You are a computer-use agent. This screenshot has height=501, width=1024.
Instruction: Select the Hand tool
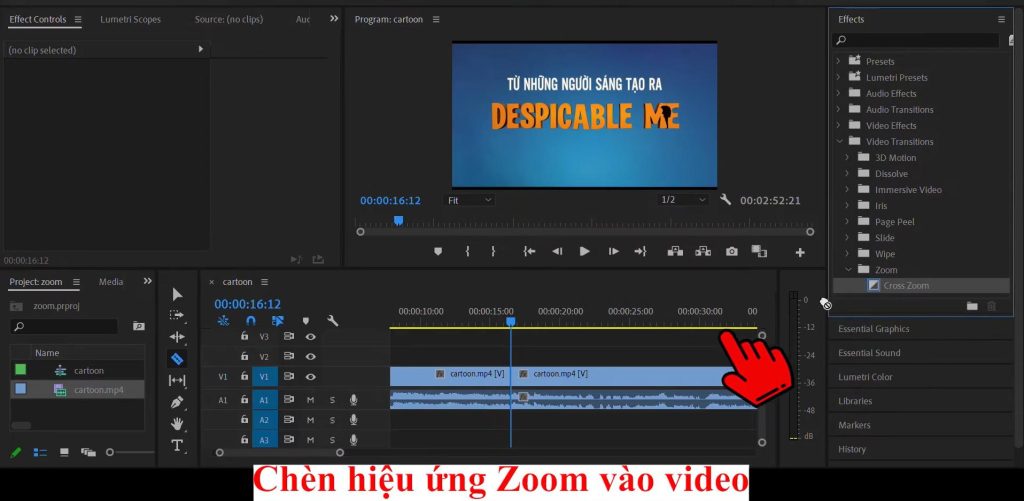(x=177, y=424)
